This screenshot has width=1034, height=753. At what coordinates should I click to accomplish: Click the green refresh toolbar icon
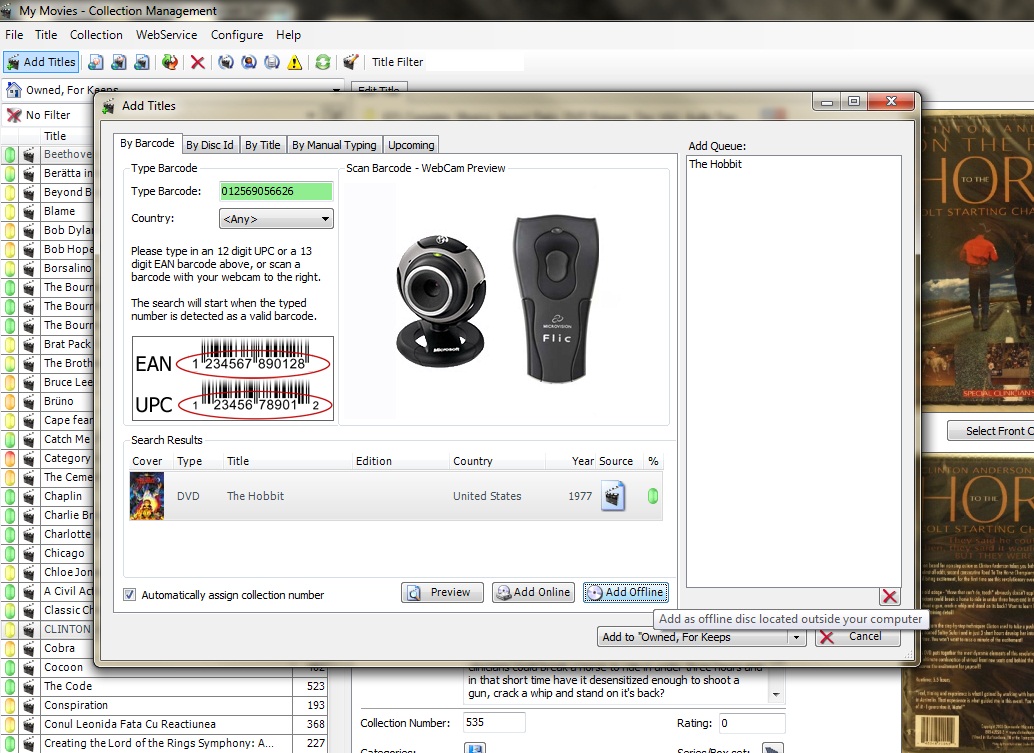click(x=323, y=62)
